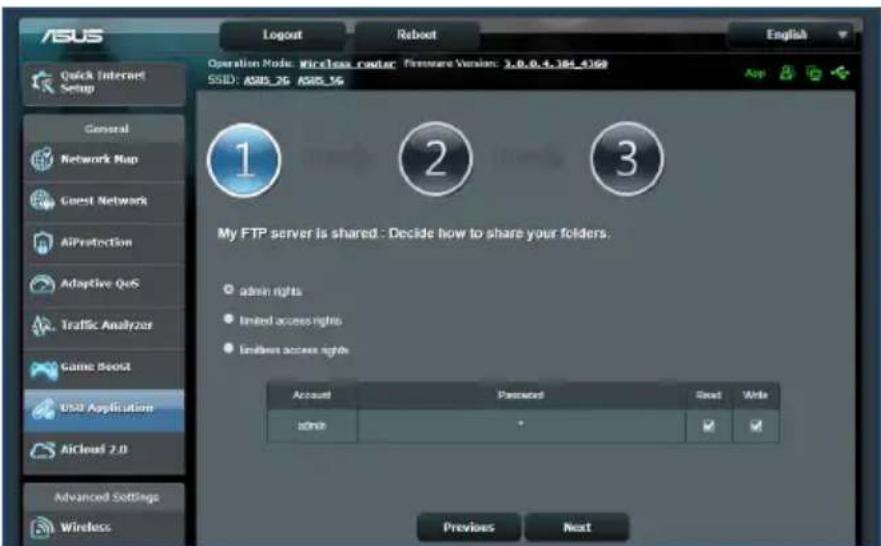This screenshot has width=881, height=546.
Task: Open the Wireless router operation mode link
Action: click(347, 63)
